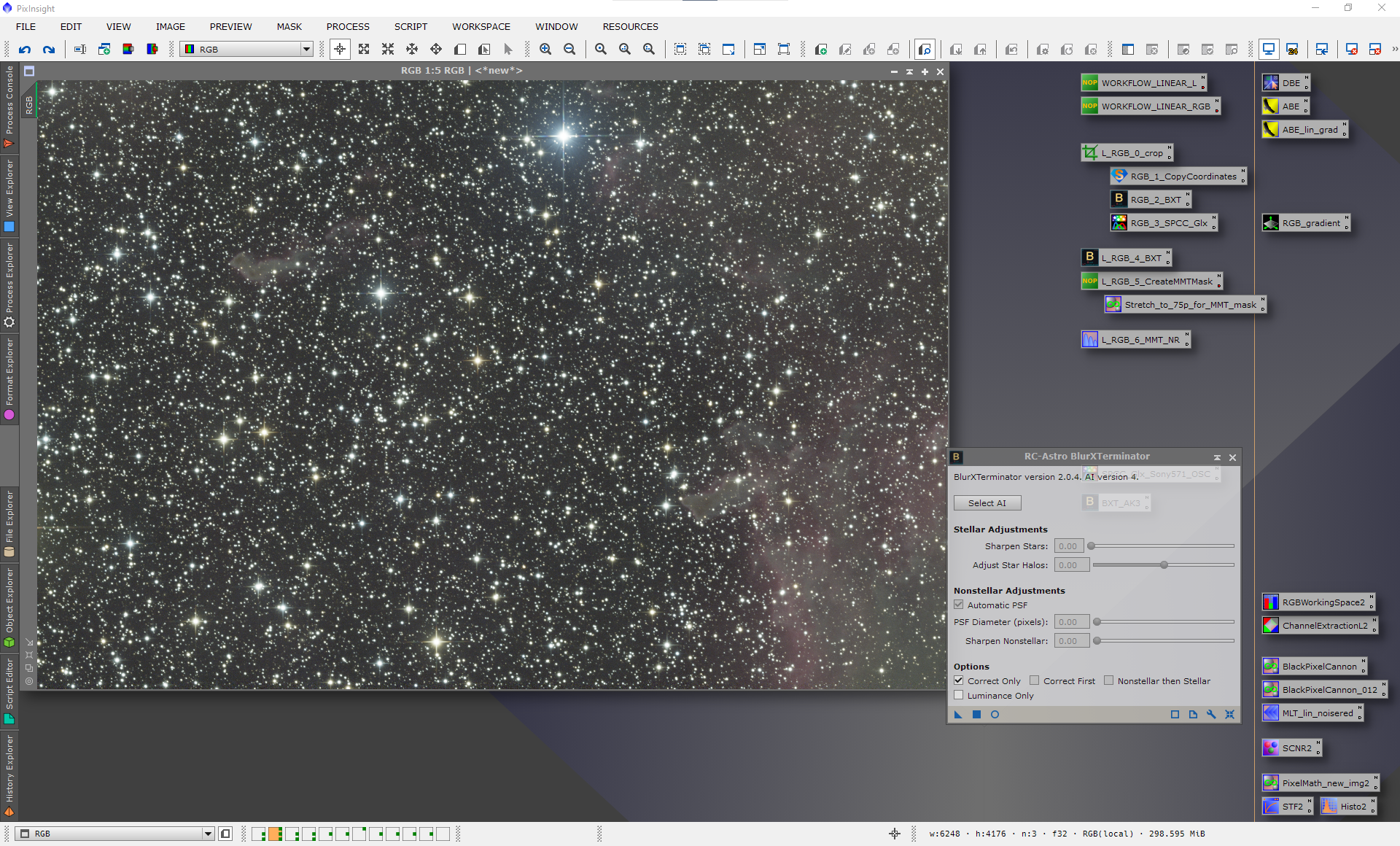Viewport: 1400px width, 846px height.
Task: Click BlurXTerminator reset cross-arrows icon
Action: 1229,715
